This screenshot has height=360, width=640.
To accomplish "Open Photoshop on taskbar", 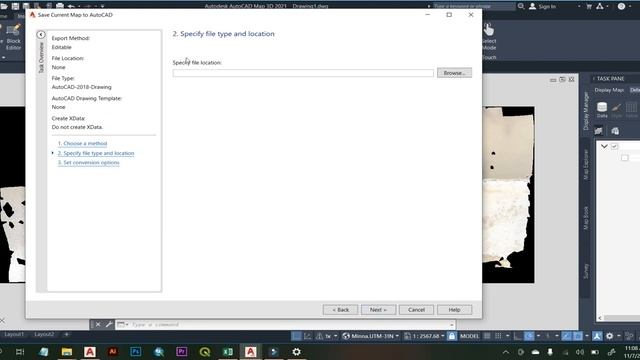I will [x=136, y=352].
